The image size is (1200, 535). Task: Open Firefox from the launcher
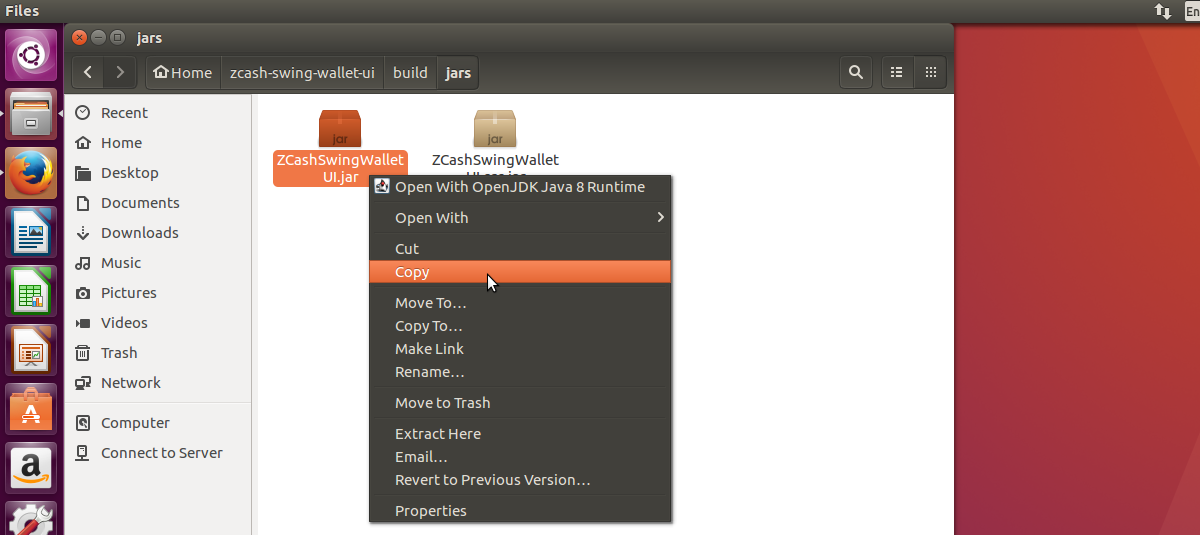(x=32, y=173)
